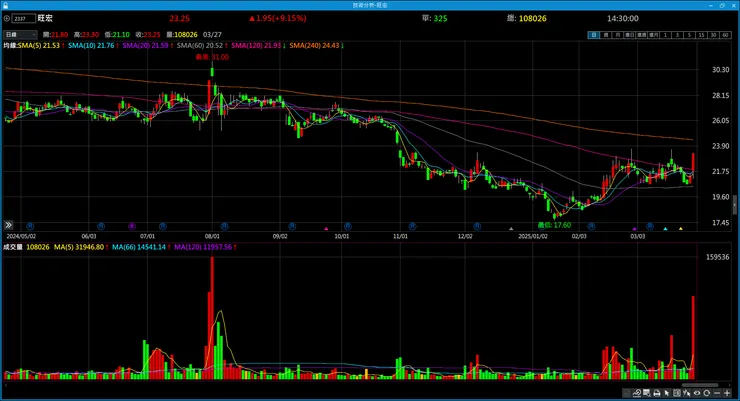Viewport: 740px width, 401px height.
Task: Click the purple circle marker before 07/01
Action: coord(132,226)
